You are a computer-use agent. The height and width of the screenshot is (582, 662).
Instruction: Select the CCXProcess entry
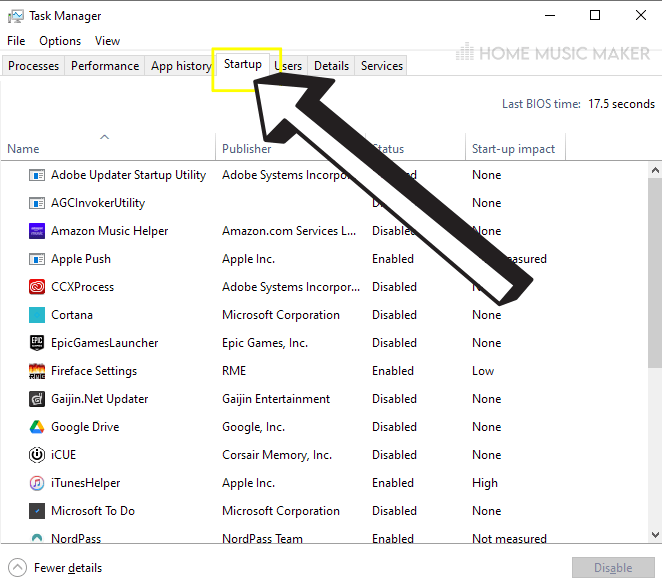coord(324,287)
